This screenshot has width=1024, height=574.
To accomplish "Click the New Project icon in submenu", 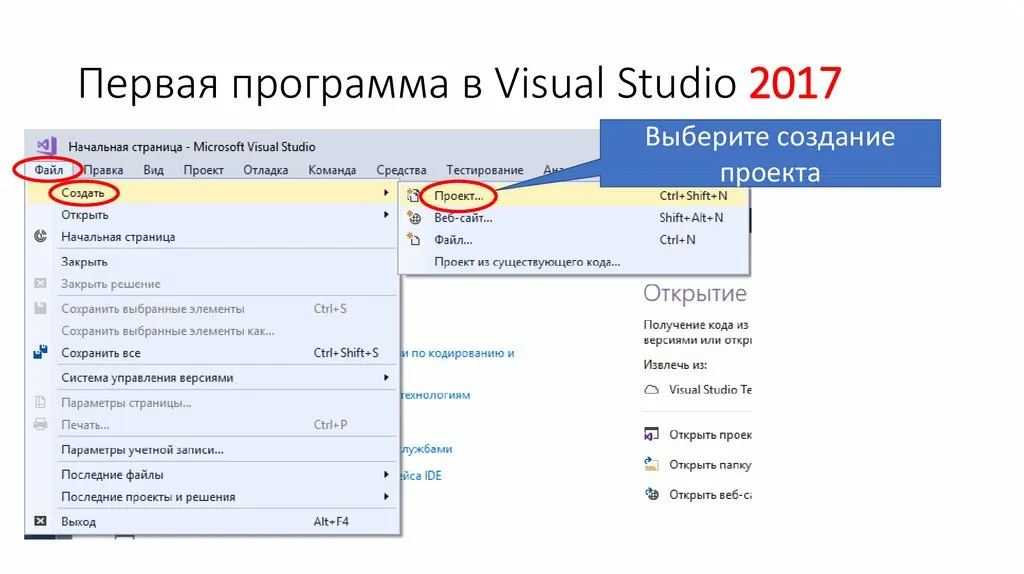I will [413, 195].
